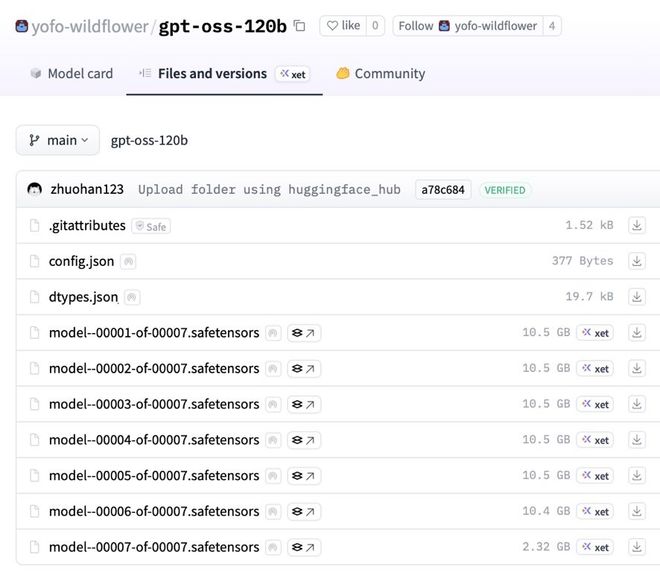Open safetensors viewer for model--00003-of-00007
Image resolution: width=660 pixels, height=585 pixels.
coord(304,404)
